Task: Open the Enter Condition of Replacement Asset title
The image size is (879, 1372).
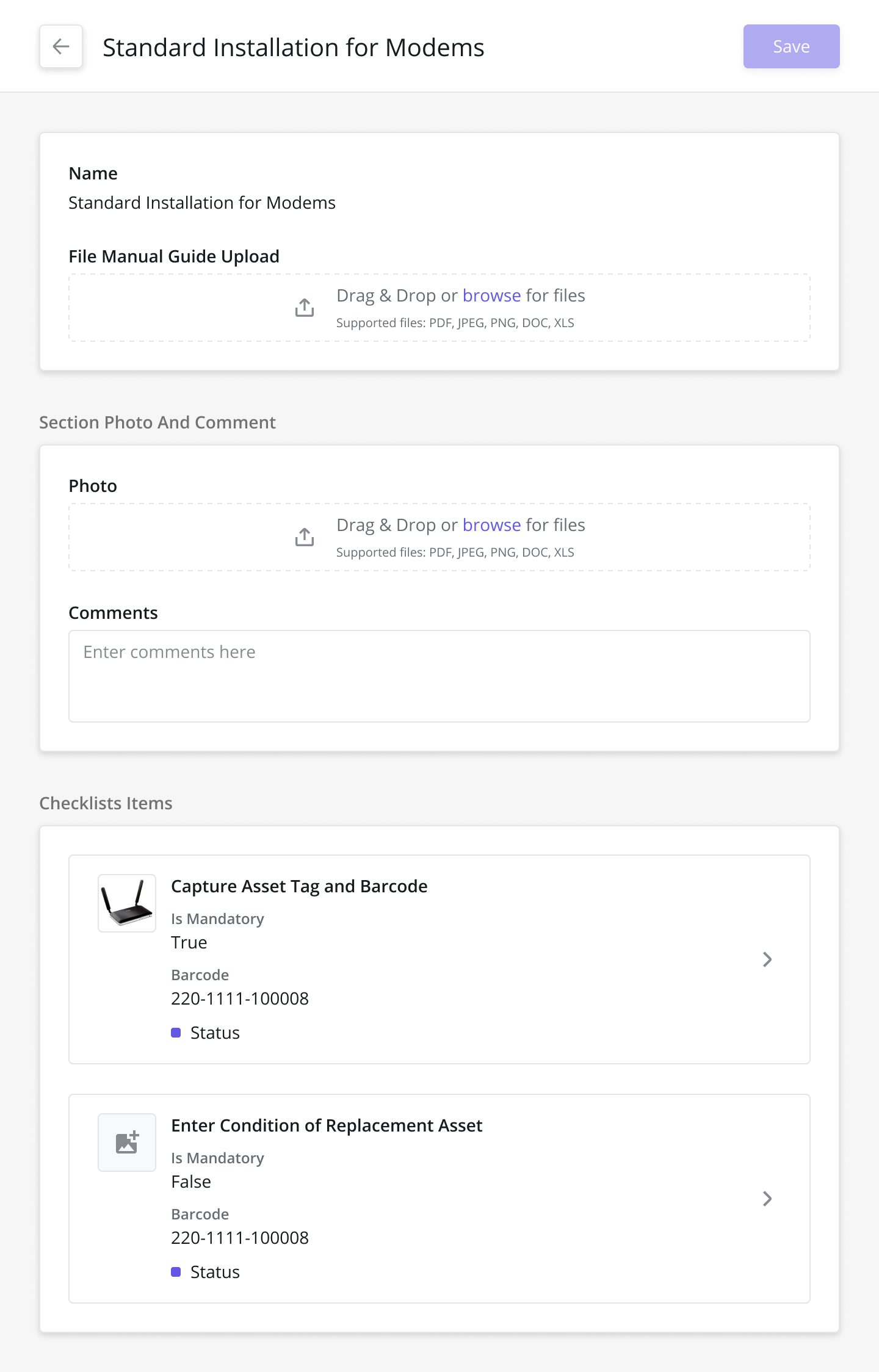Action: tap(327, 1125)
